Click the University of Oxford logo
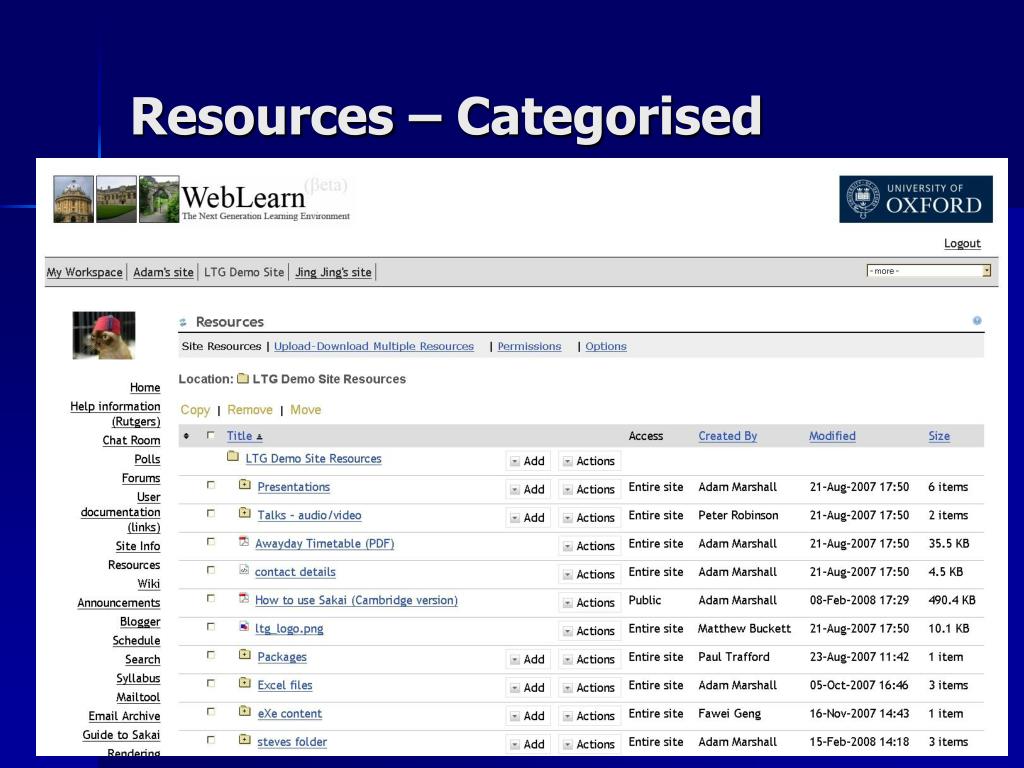 coord(916,199)
